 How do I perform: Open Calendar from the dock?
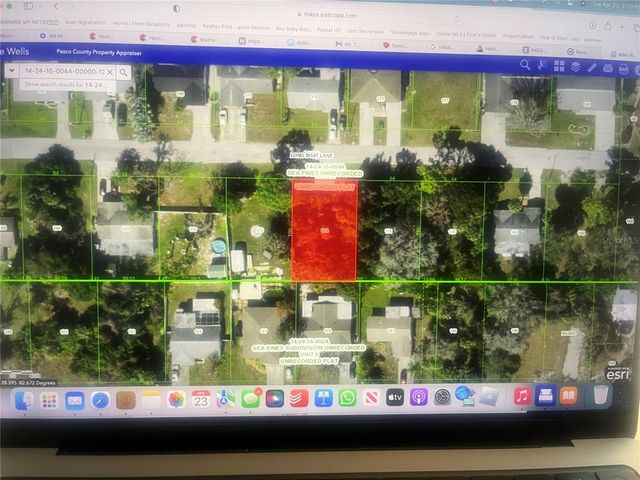[200, 398]
